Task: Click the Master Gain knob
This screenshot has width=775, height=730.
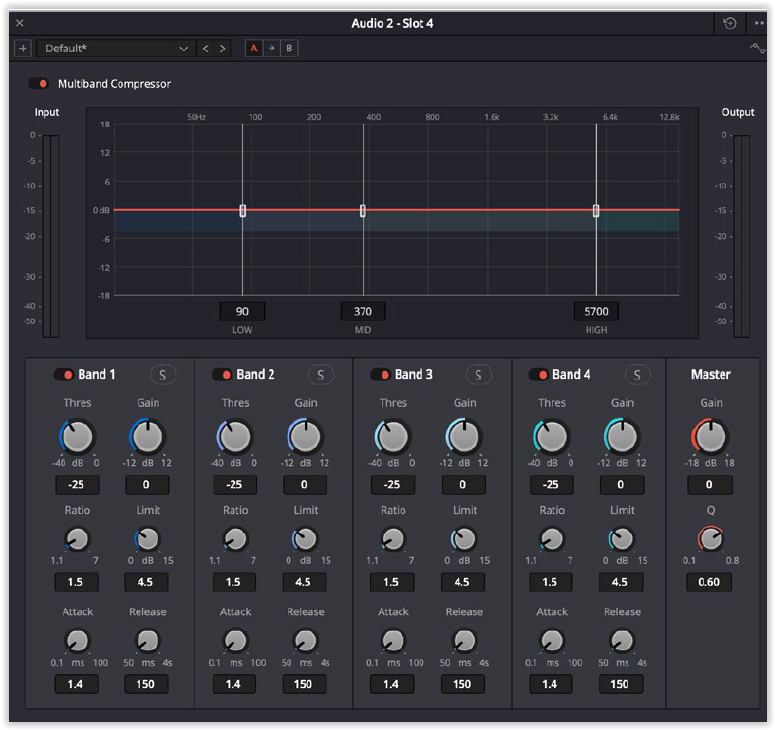Action: (710, 436)
